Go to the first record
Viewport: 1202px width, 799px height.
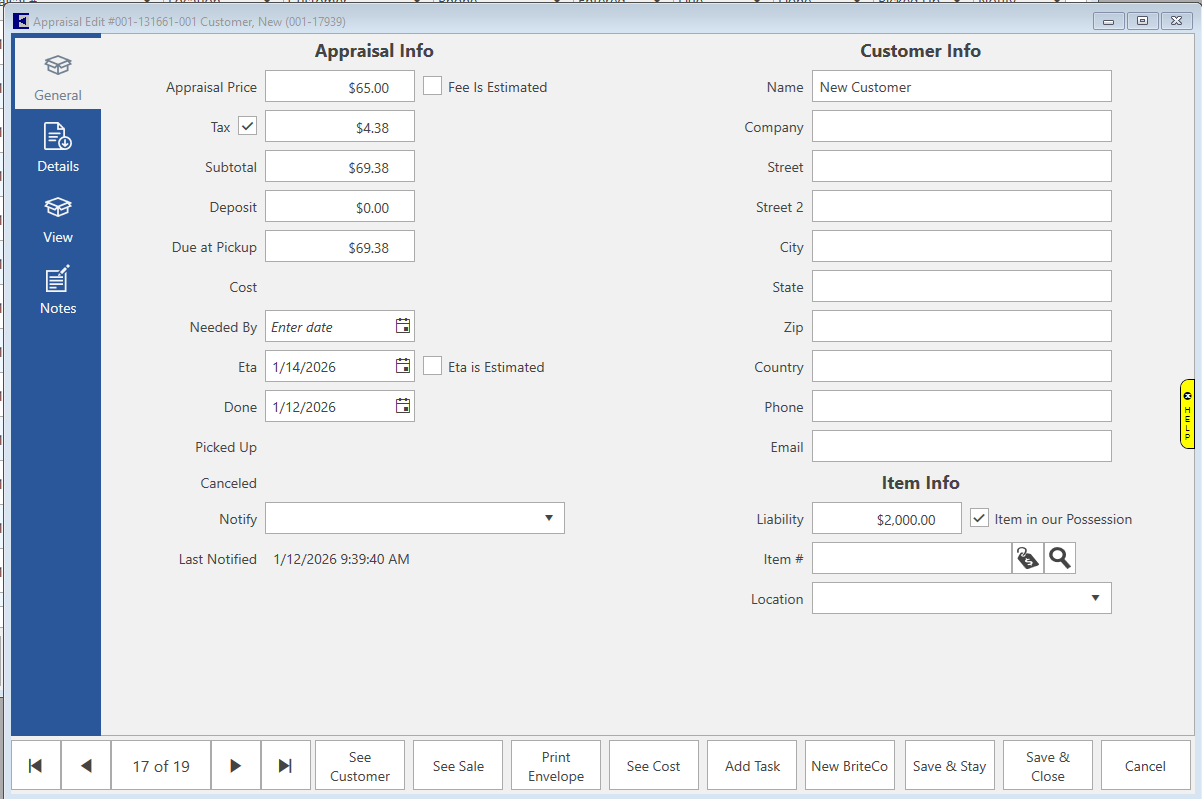pyautogui.click(x=36, y=766)
